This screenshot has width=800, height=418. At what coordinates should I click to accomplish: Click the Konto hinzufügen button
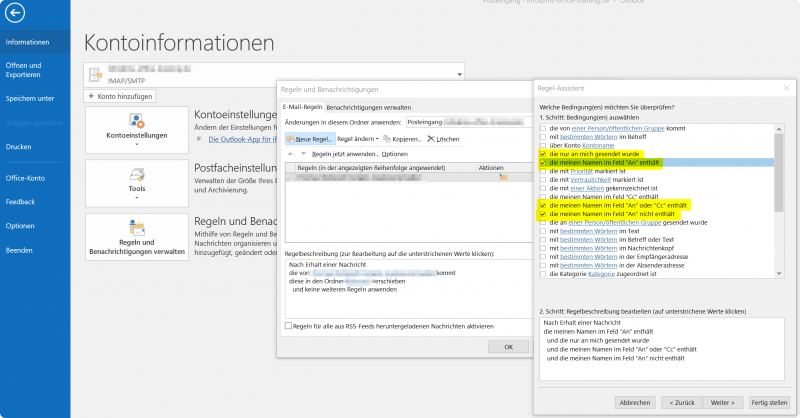pos(119,96)
